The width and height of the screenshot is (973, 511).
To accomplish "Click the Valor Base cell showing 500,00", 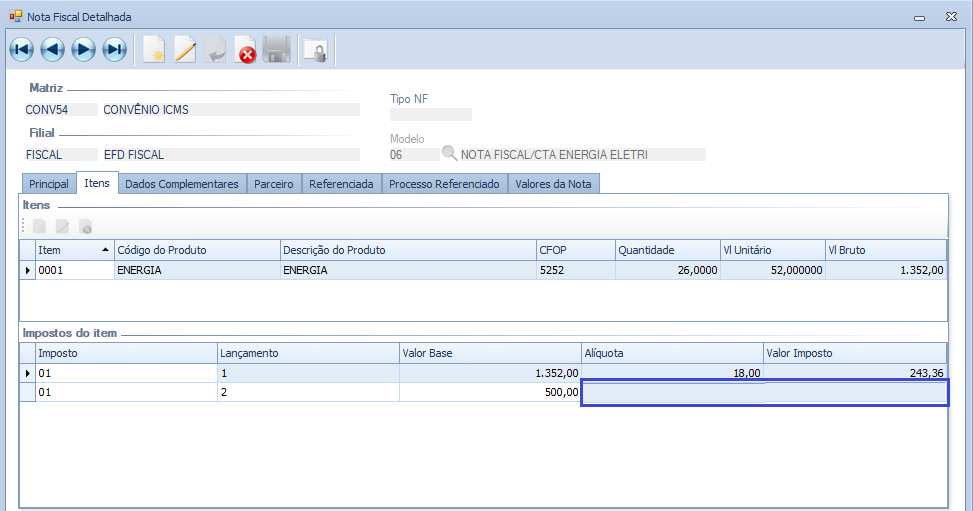I will tap(489, 393).
